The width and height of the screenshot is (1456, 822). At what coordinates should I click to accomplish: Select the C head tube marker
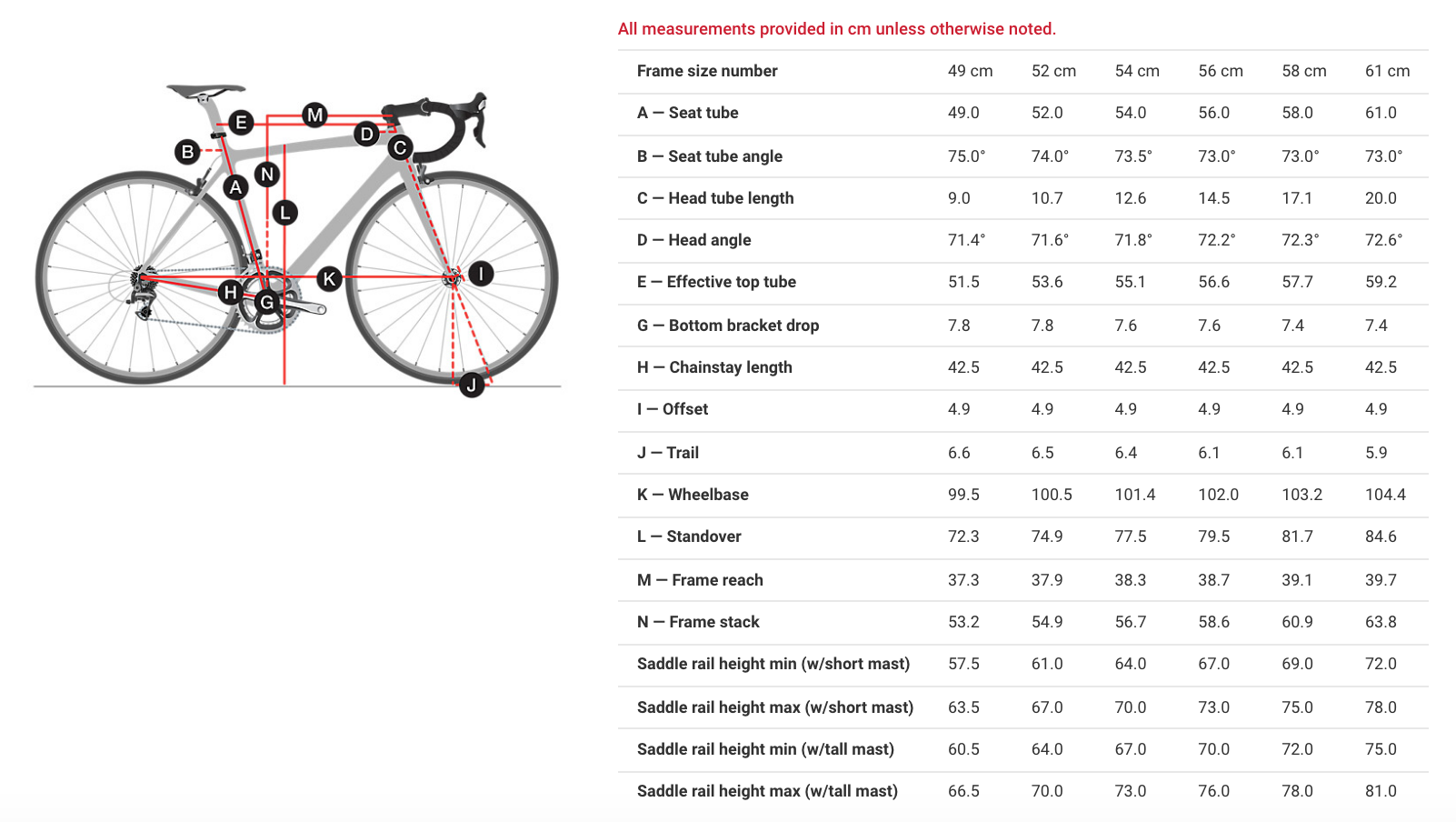pyautogui.click(x=400, y=147)
